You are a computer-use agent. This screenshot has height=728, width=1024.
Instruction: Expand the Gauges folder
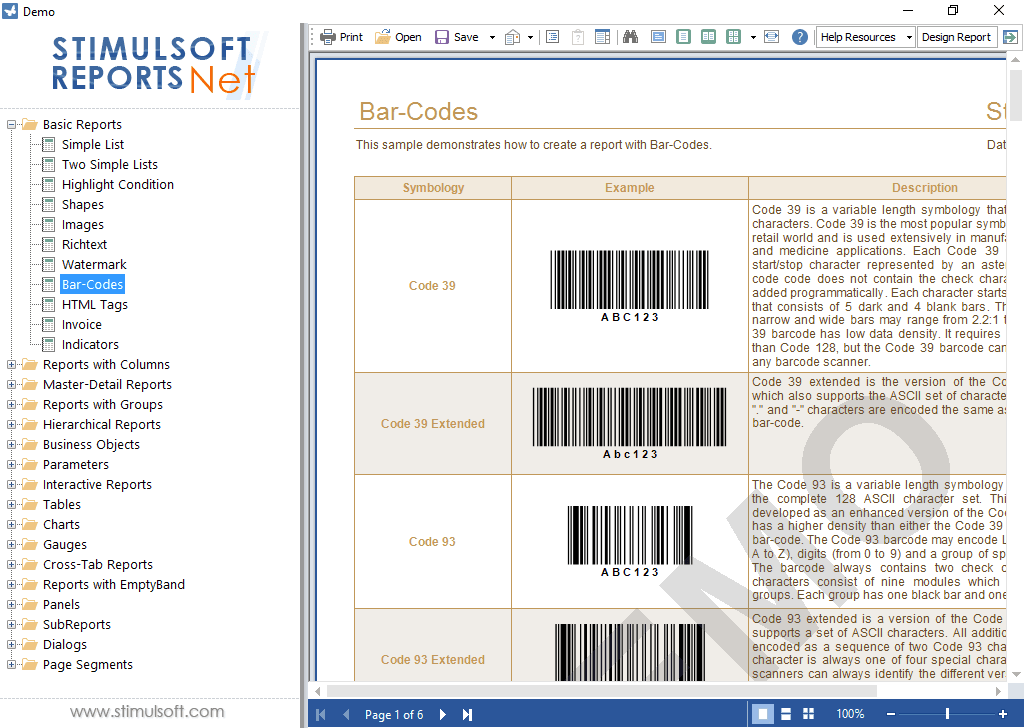point(11,545)
